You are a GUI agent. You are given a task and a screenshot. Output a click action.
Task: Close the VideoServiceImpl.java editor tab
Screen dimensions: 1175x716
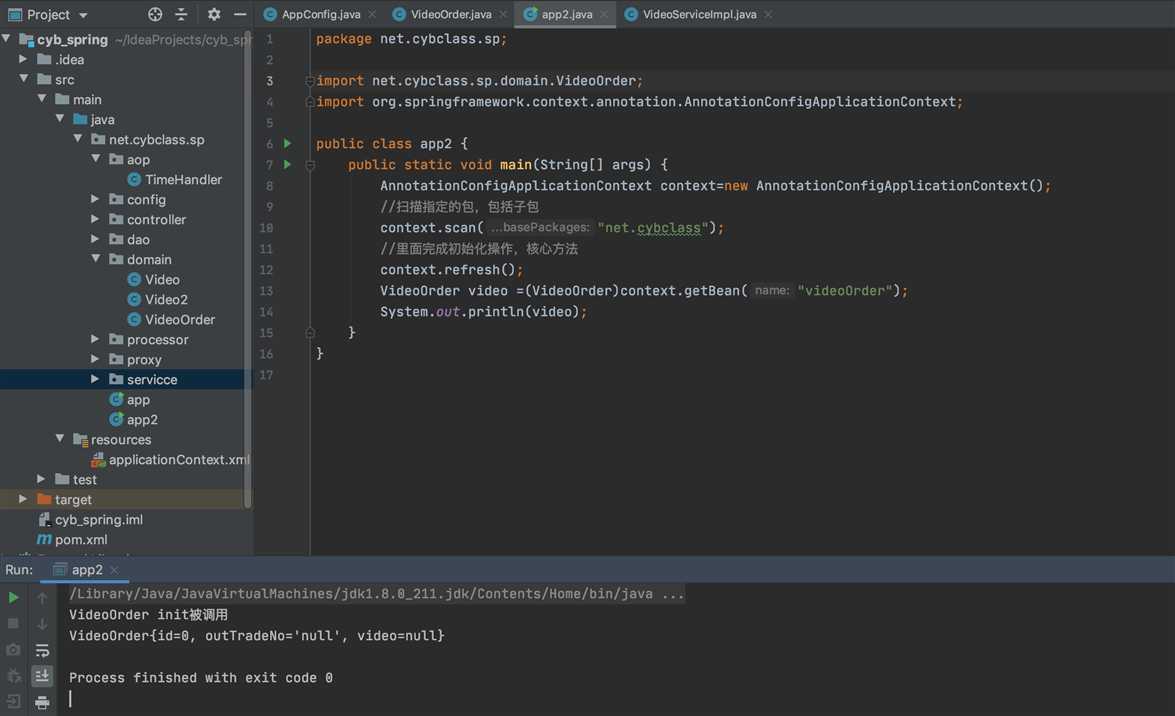pyautogui.click(x=768, y=14)
